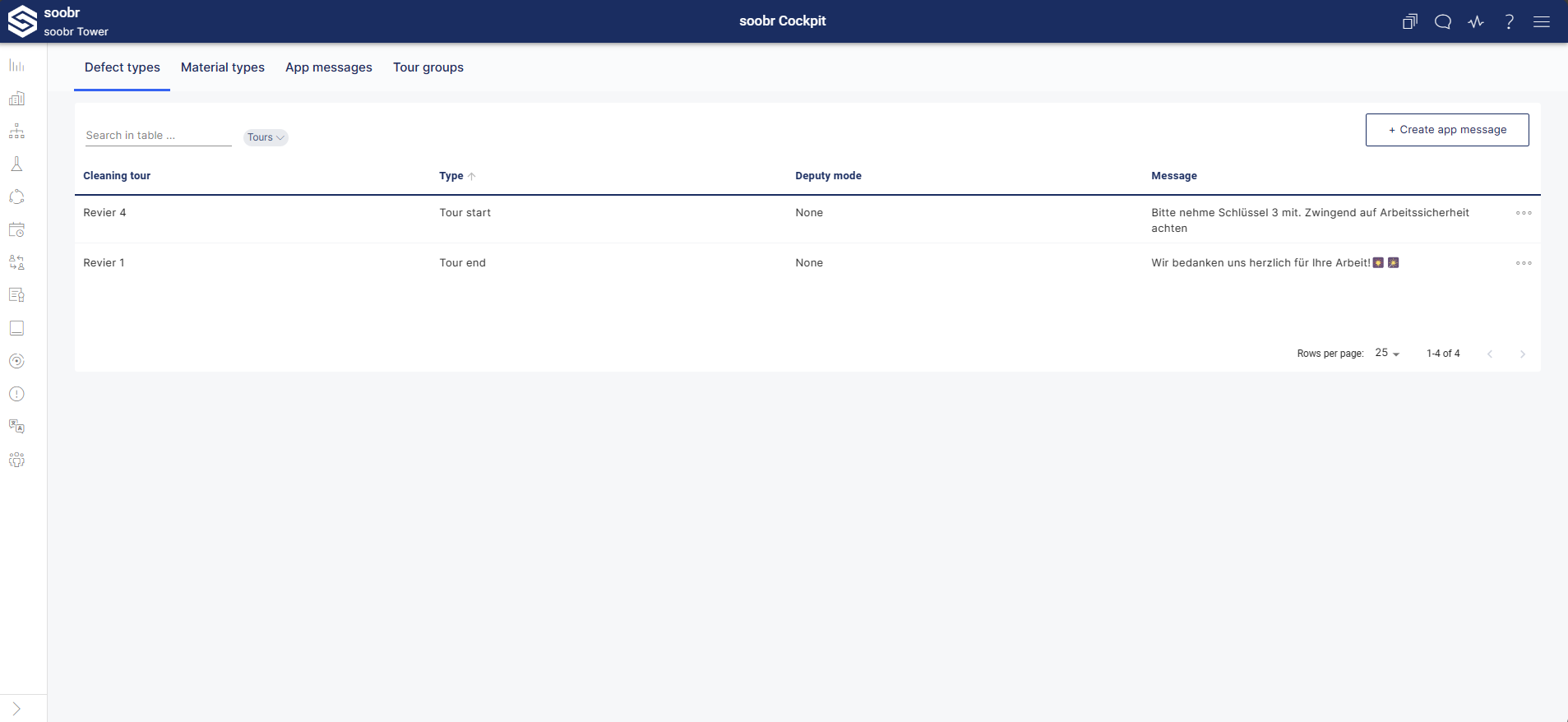Open the organization hierarchy sidebar icon
1568x722 pixels.
pyautogui.click(x=16, y=132)
